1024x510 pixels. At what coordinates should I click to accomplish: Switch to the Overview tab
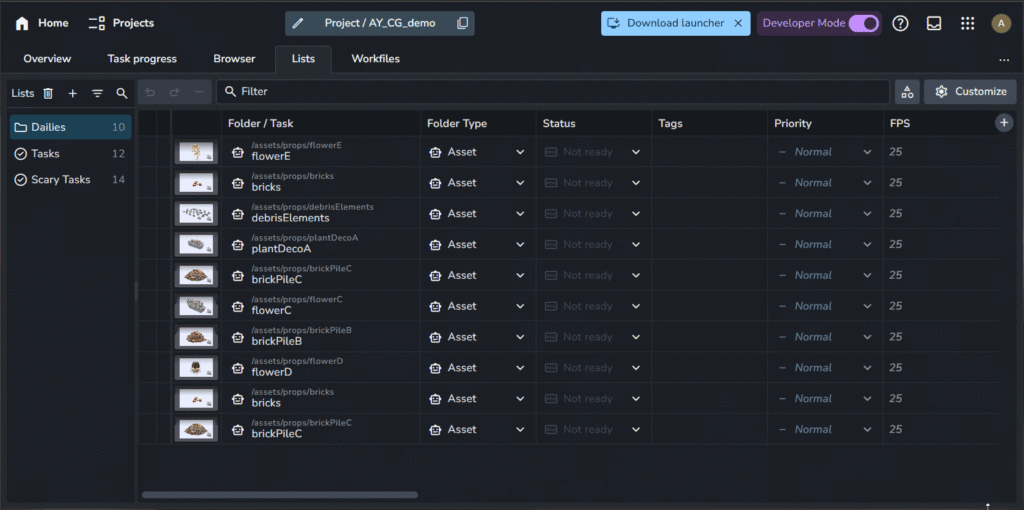(47, 59)
